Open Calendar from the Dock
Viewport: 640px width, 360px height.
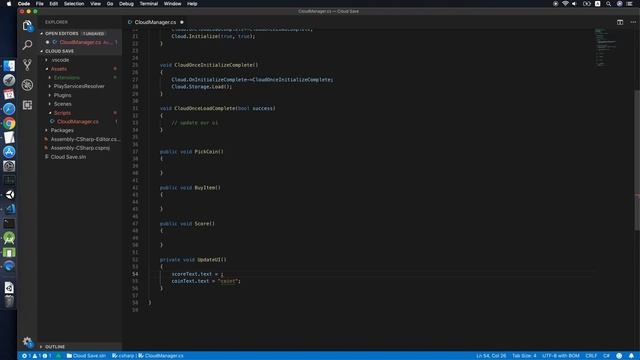(9, 94)
